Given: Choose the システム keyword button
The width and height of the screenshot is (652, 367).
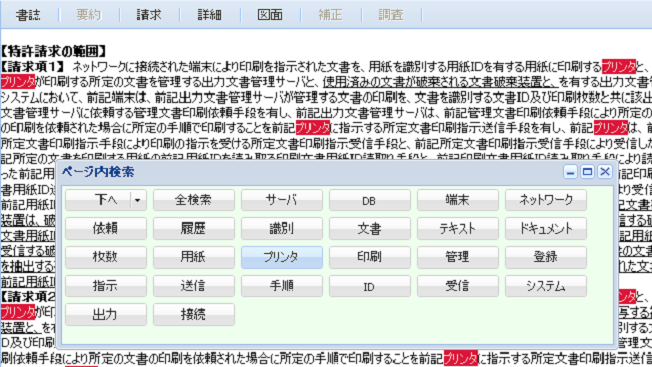Looking at the screenshot, I should (546, 286).
